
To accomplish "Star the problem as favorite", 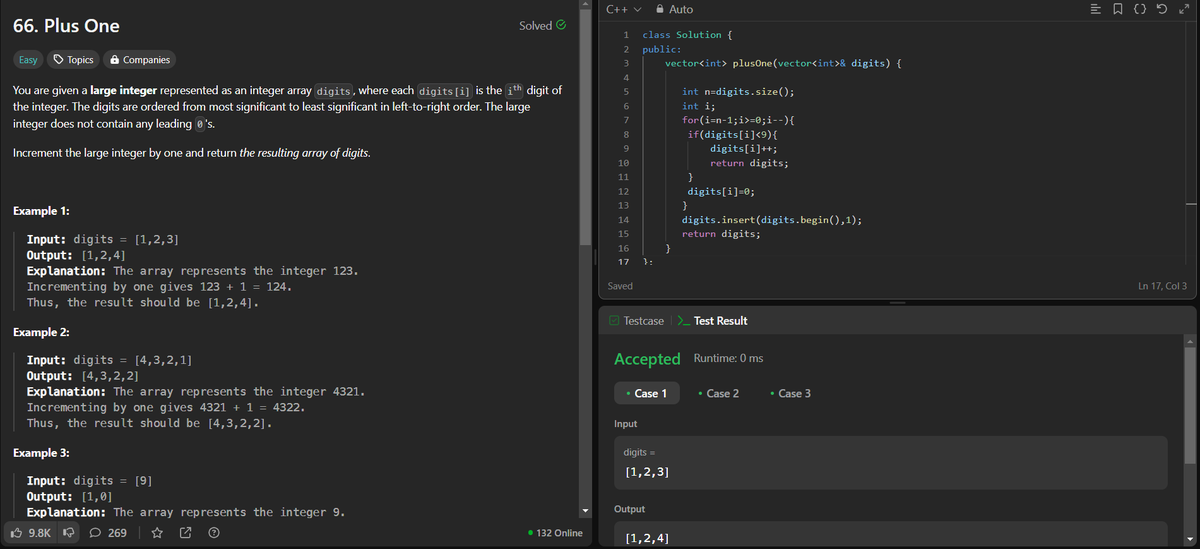I will 157,533.
